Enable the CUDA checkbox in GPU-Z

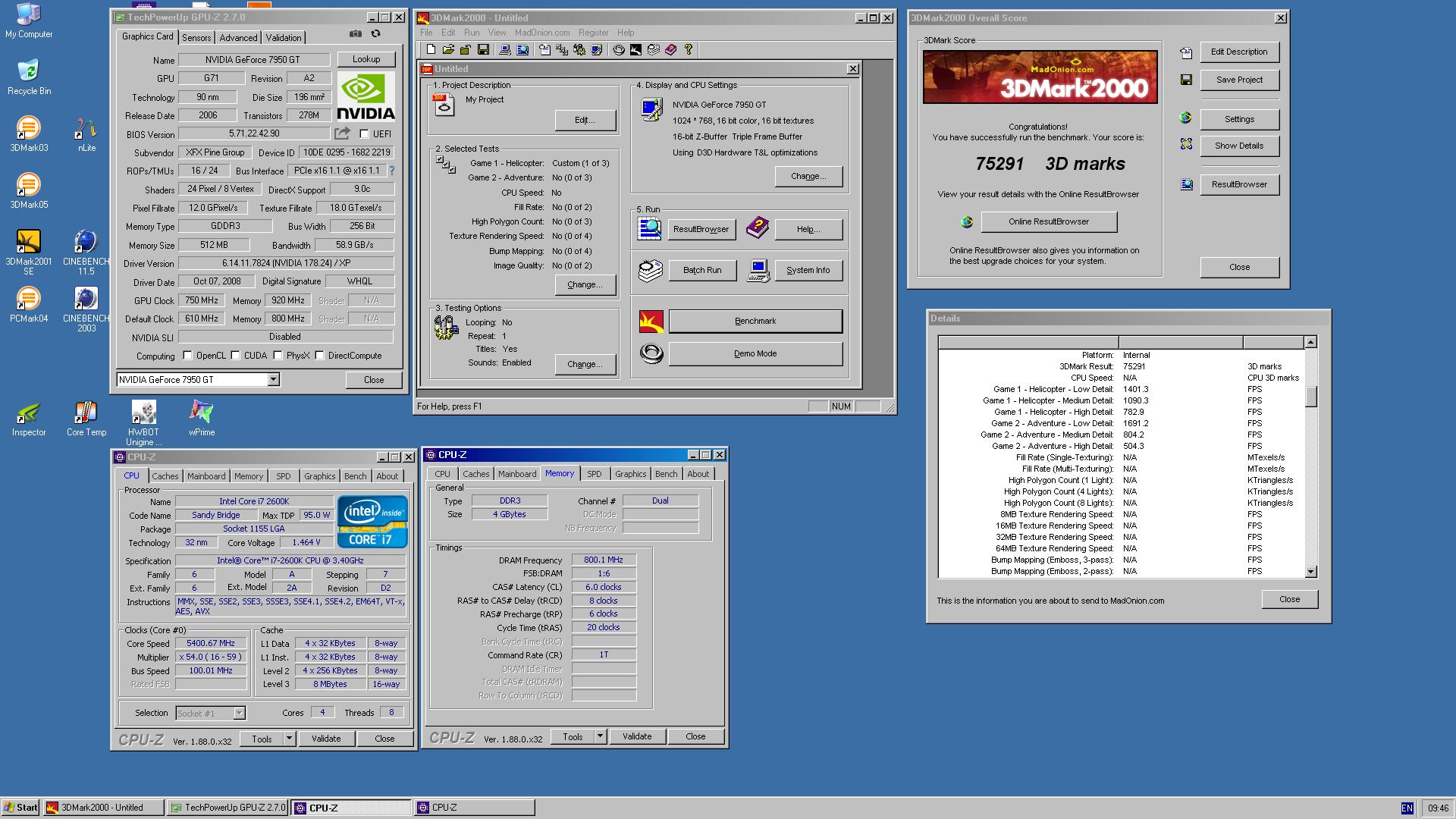[236, 355]
